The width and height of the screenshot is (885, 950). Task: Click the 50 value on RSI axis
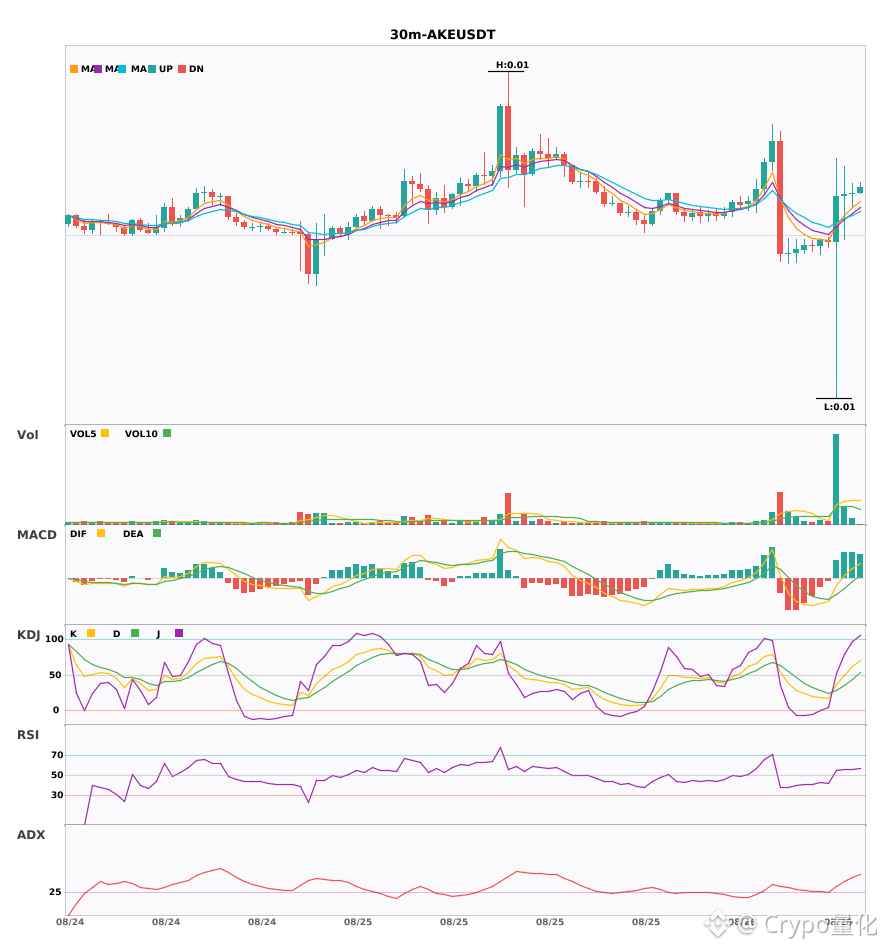(58, 775)
